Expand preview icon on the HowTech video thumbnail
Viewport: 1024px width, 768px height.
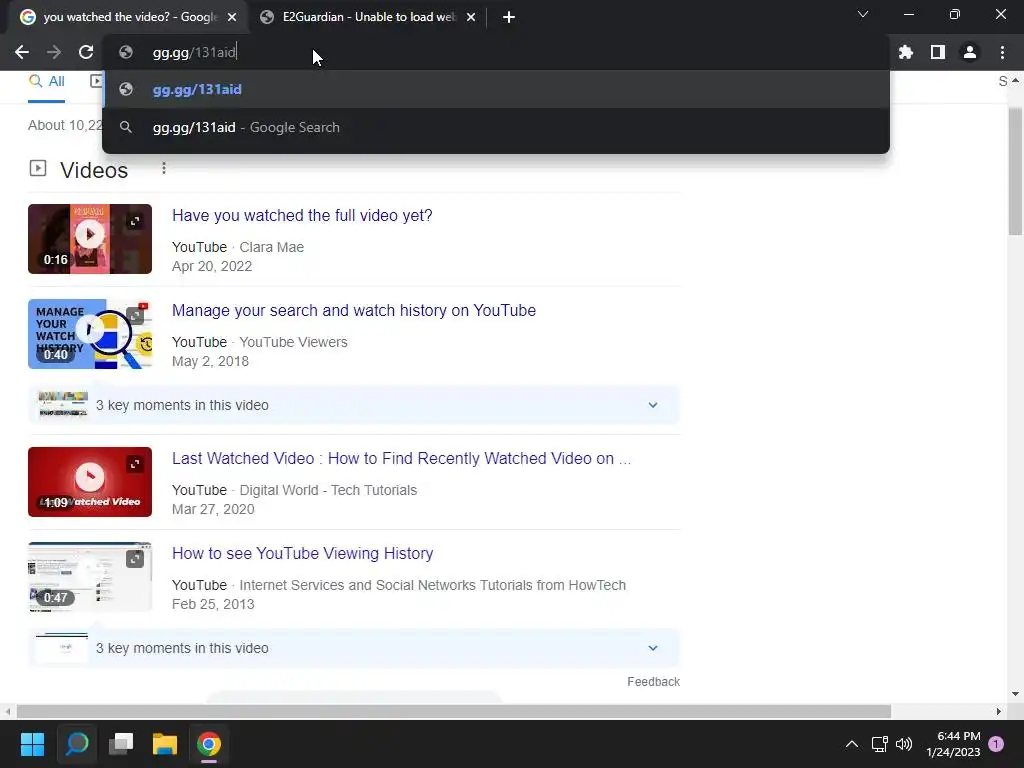pyautogui.click(x=135, y=559)
